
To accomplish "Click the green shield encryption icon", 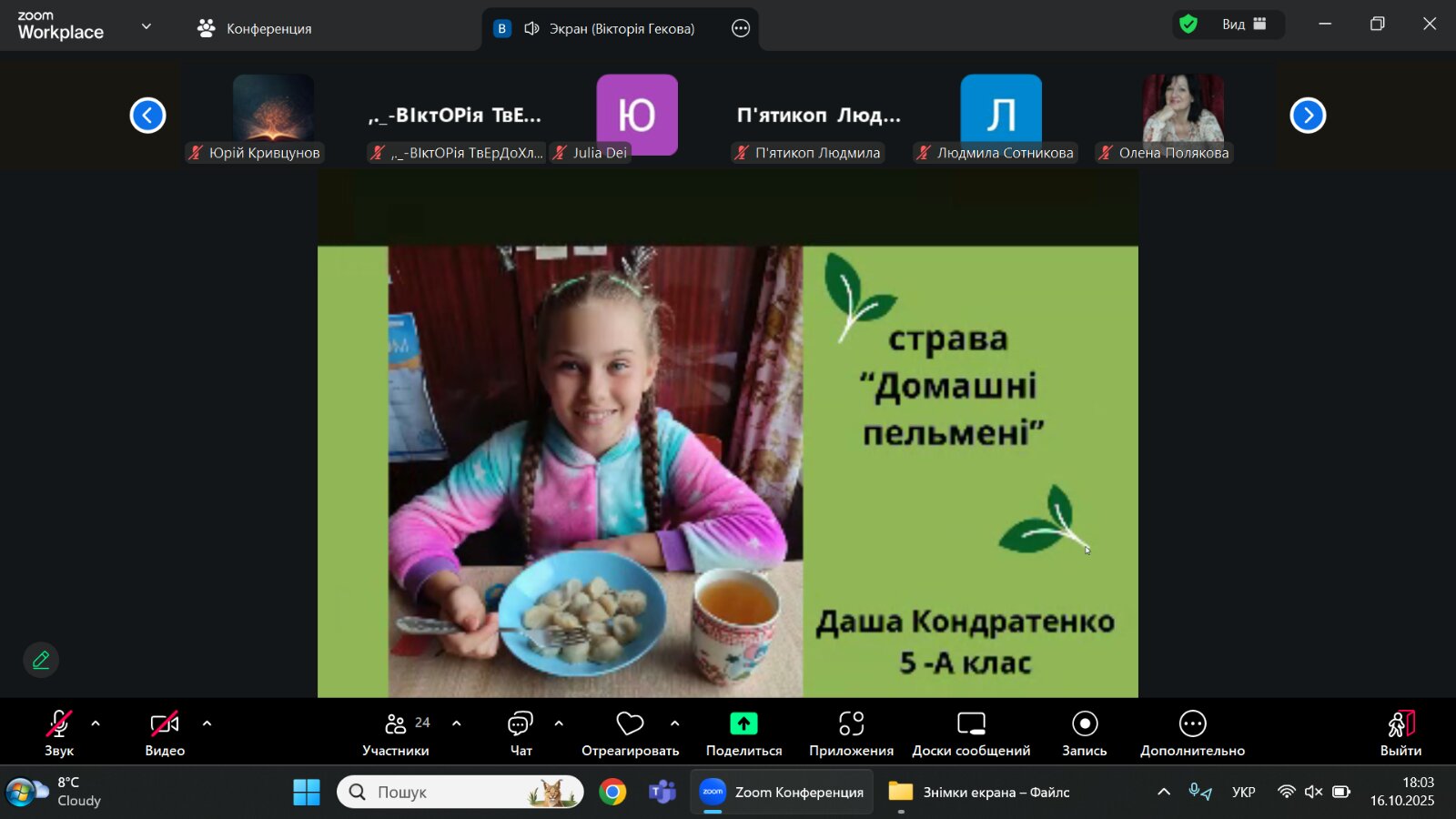I will tap(1188, 25).
